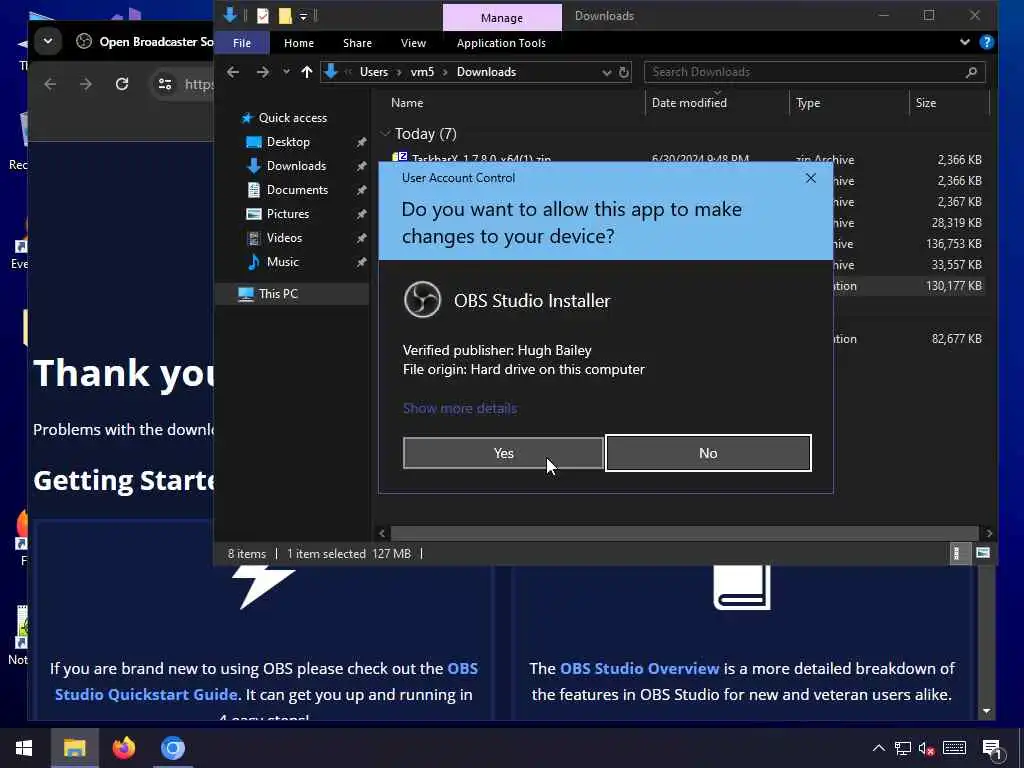This screenshot has height=768, width=1024.
Task: Sort by the Type column header
Action: click(x=808, y=103)
